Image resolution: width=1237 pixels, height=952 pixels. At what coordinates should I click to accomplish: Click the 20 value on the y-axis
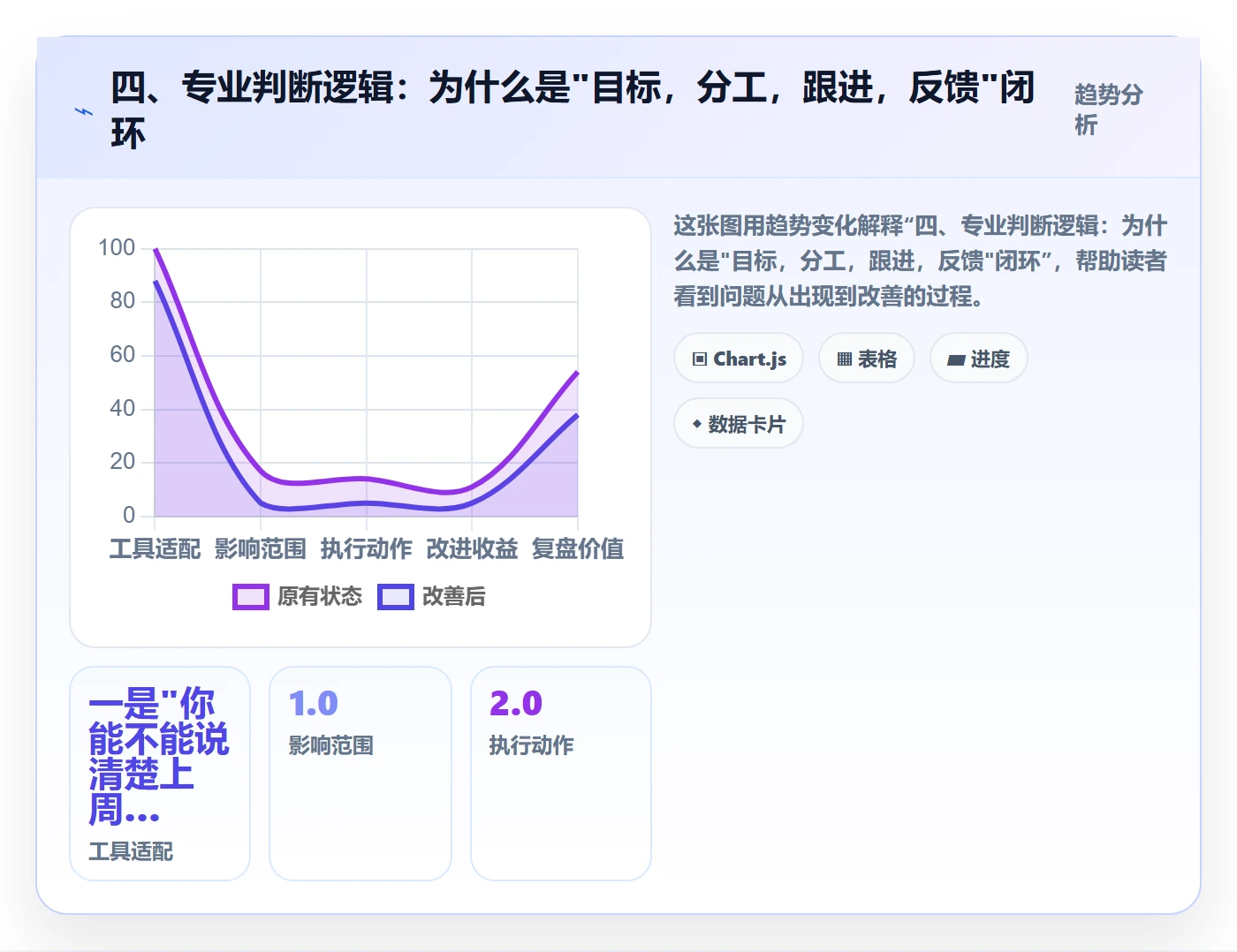[x=123, y=461]
